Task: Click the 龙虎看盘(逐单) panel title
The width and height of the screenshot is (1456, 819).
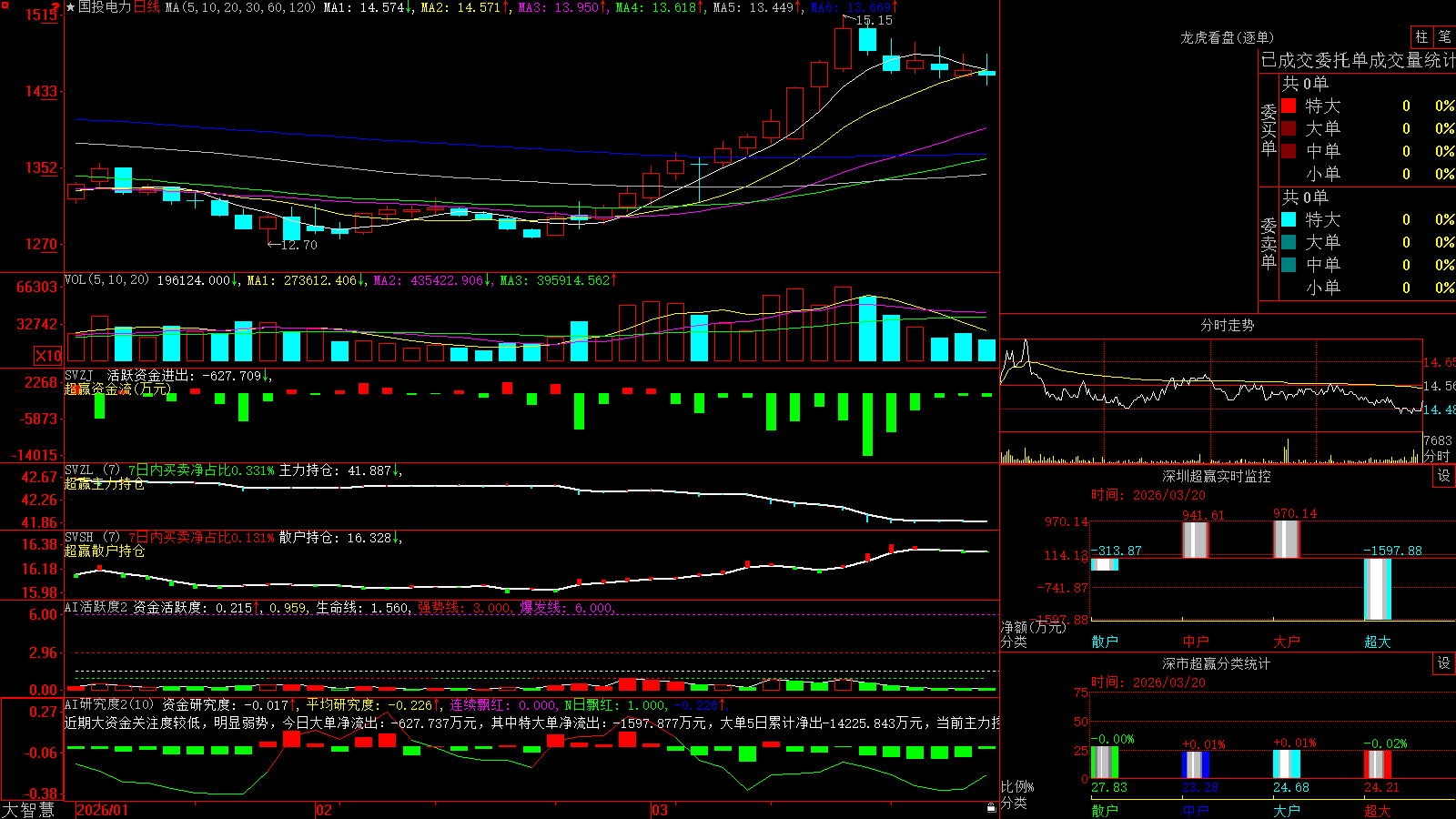Action: pyautogui.click(x=1227, y=37)
